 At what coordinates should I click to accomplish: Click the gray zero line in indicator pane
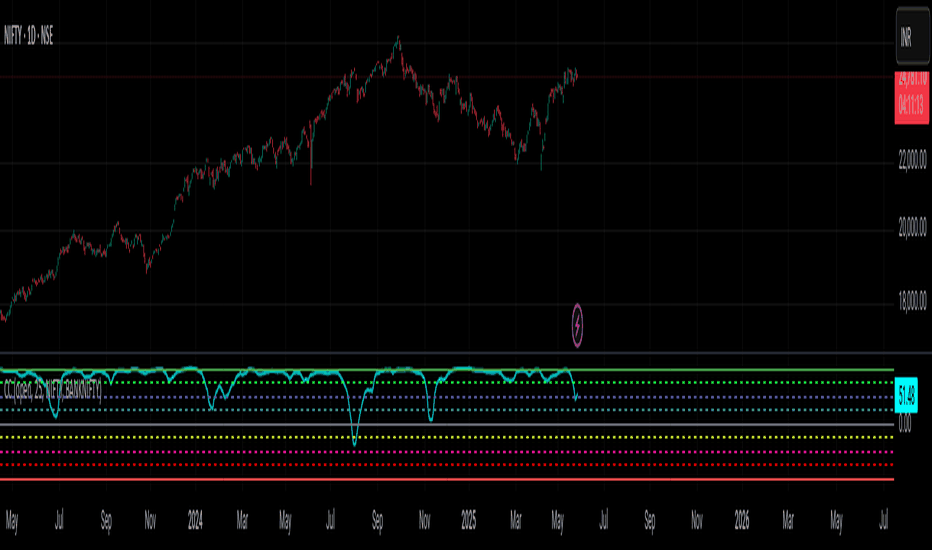pos(447,425)
